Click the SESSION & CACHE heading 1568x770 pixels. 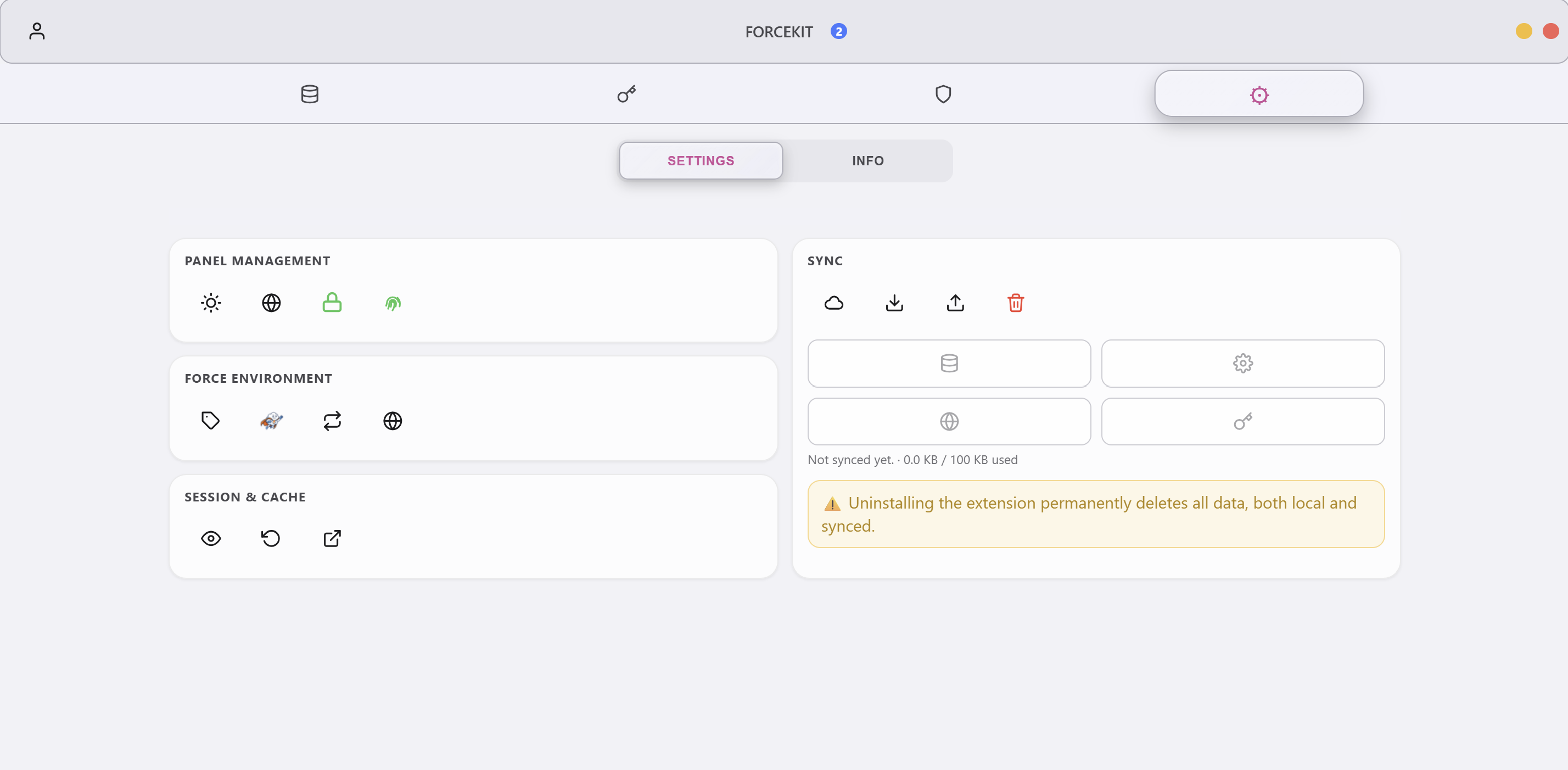pyautogui.click(x=245, y=496)
